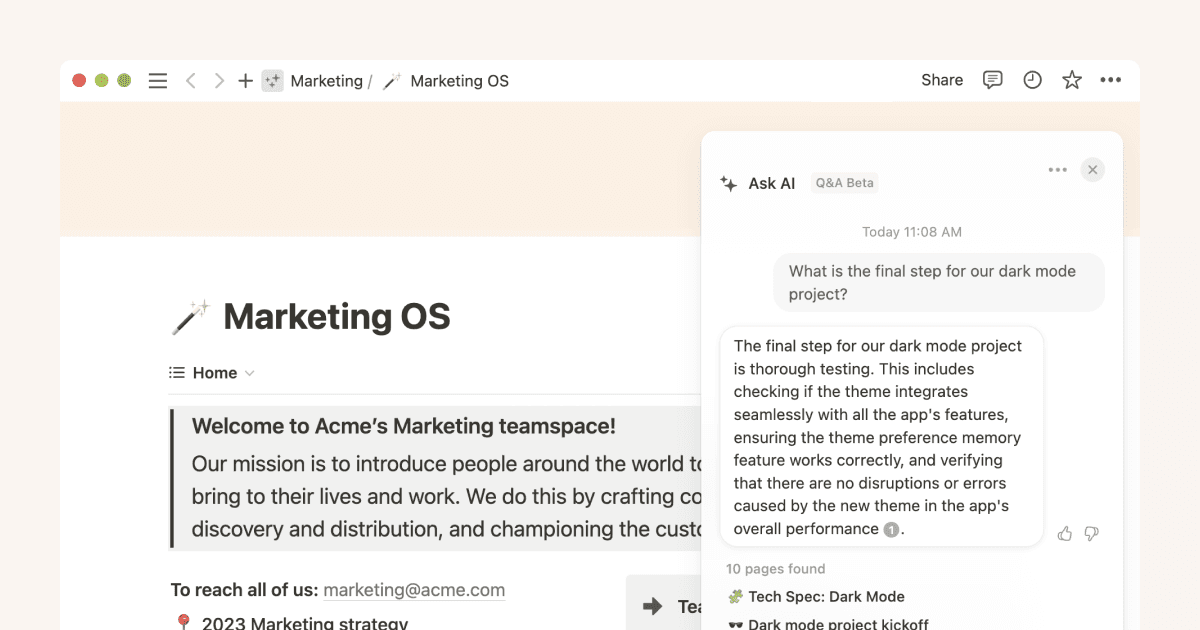Give a thumbs up on the AI answer
This screenshot has height=630, width=1200.
(x=1064, y=533)
